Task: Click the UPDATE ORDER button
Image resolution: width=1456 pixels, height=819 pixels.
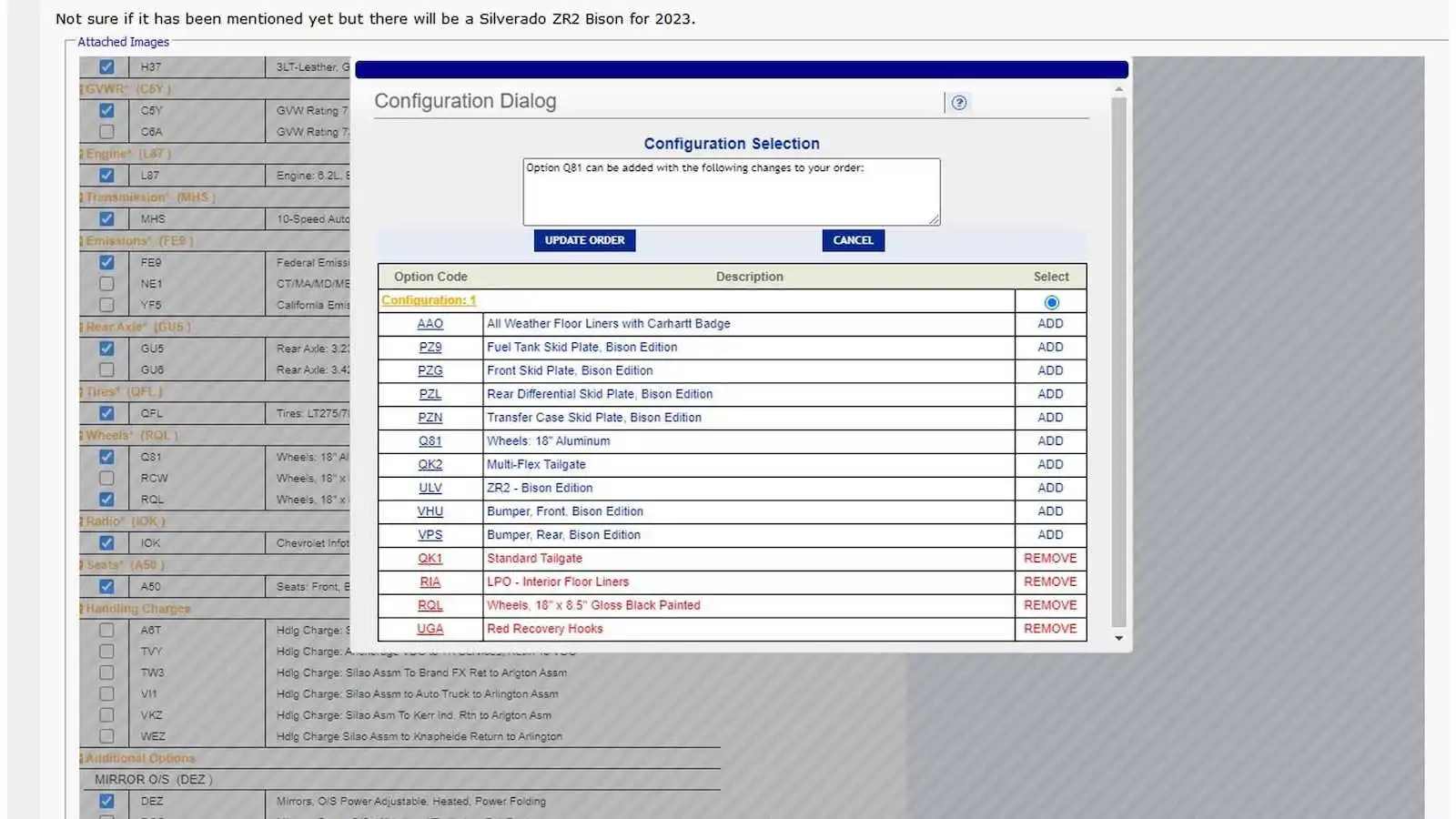Action: click(584, 240)
